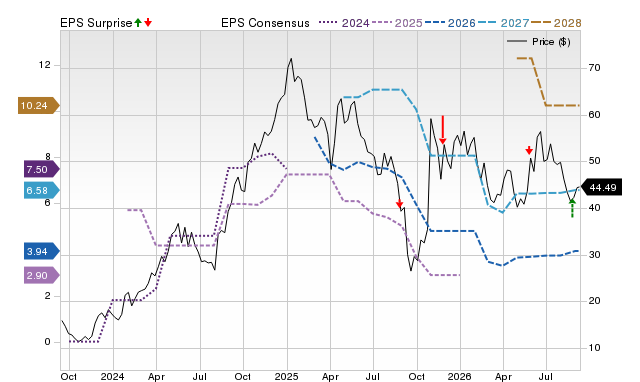Viewport: 640px width, 382px height.
Task: Click the 2024 x-axis label
Action: point(112,376)
